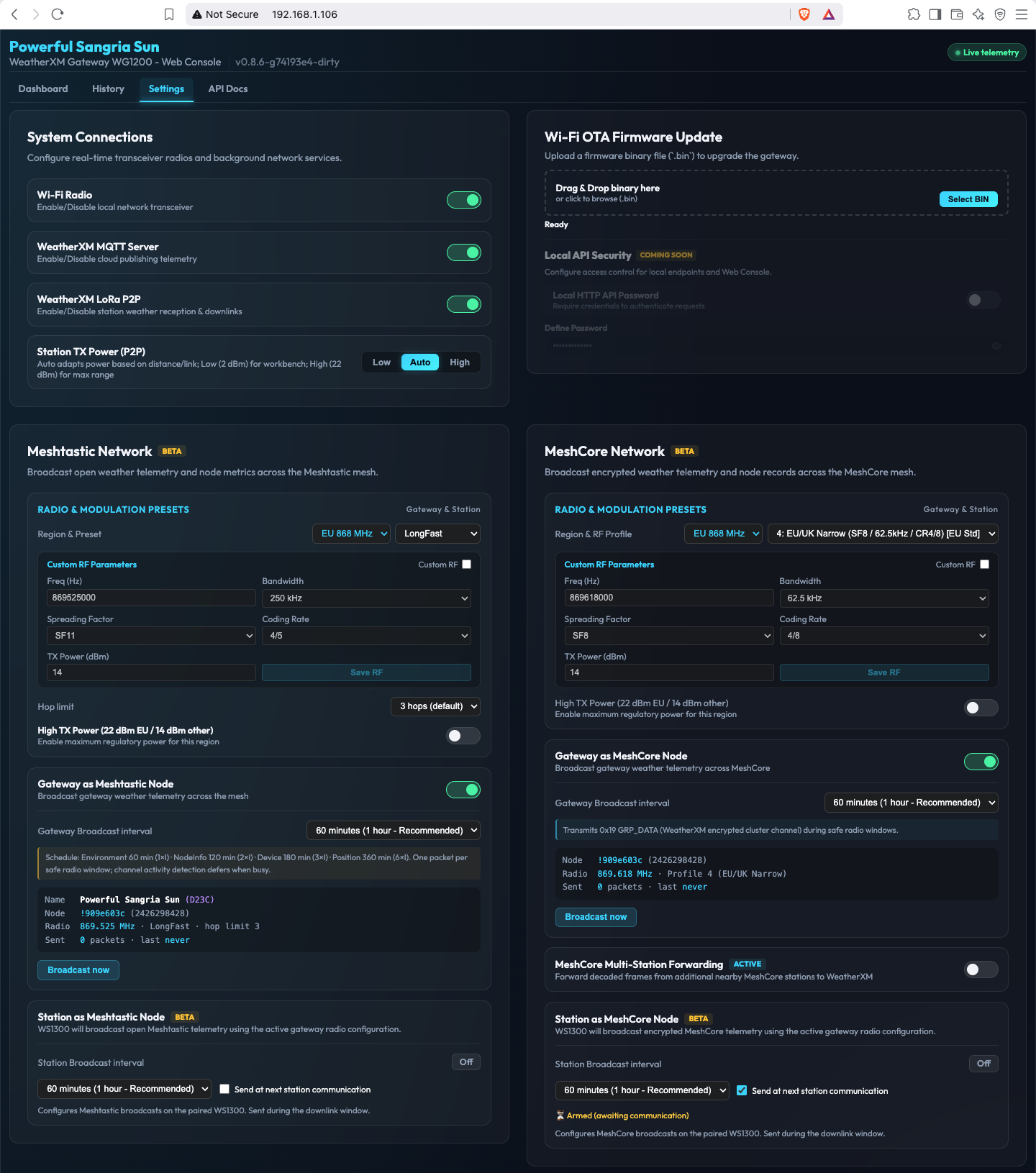The height and width of the screenshot is (1173, 1036).
Task: Check MeshCore Custom RF checkbox
Action: 985,565
